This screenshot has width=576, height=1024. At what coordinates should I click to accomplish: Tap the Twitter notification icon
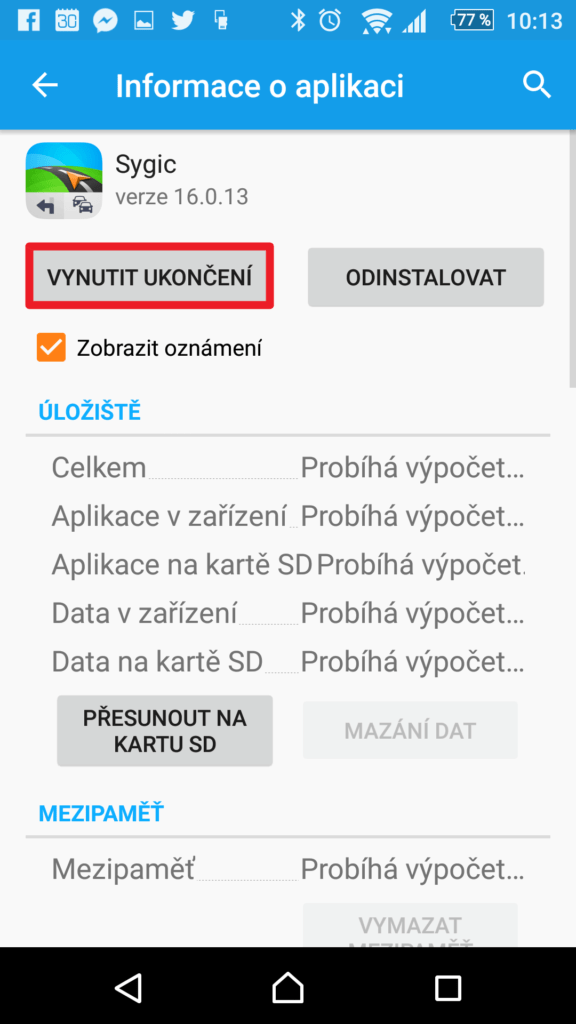click(183, 21)
